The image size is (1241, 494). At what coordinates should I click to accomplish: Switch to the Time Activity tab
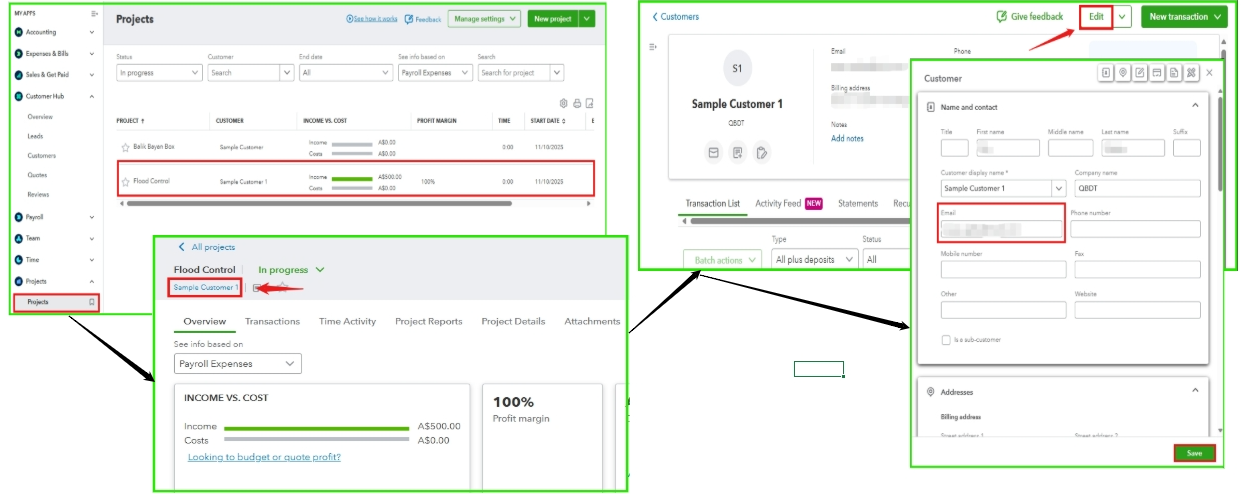point(347,321)
